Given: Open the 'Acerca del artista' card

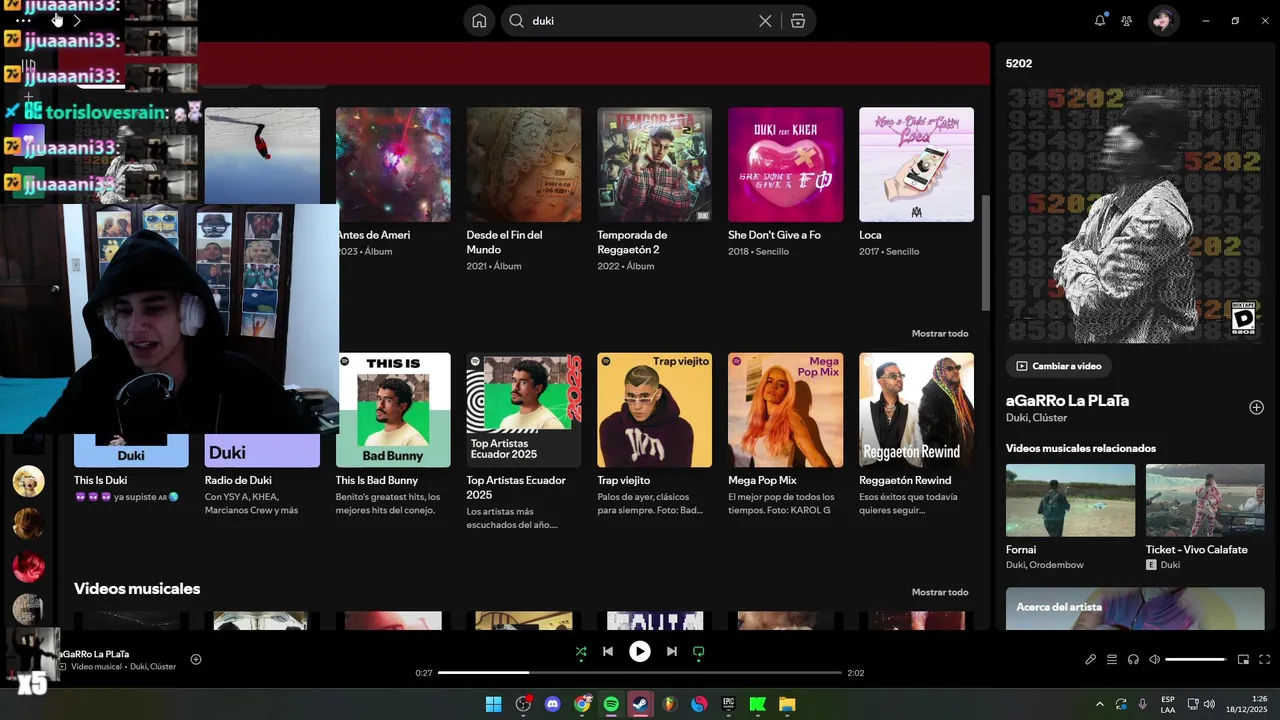Looking at the screenshot, I should point(1135,609).
